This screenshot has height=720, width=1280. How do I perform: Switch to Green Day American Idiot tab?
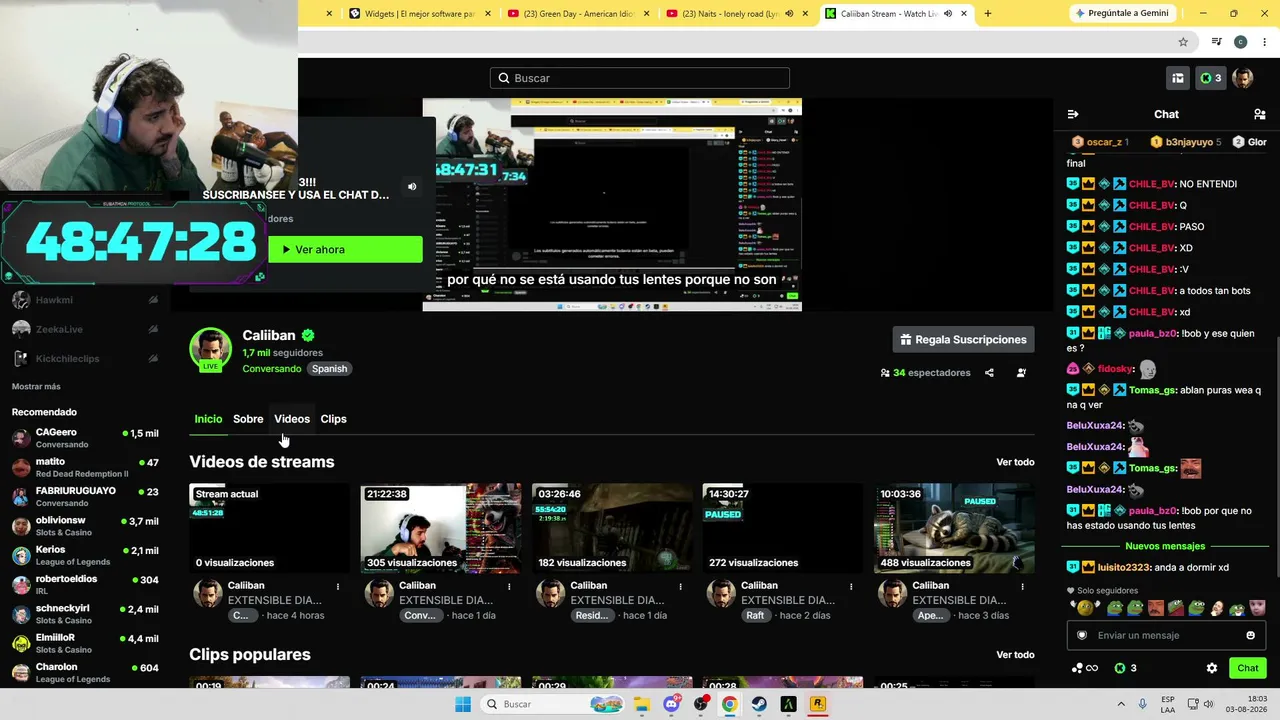[x=579, y=14]
